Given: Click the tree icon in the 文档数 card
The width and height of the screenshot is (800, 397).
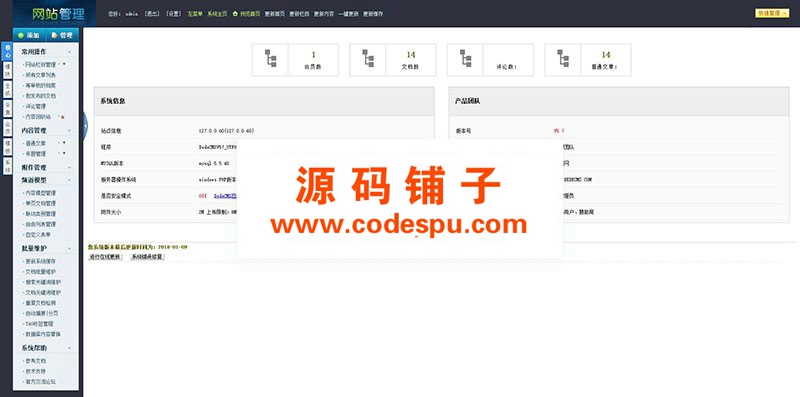Looking at the screenshot, I should (x=368, y=58).
